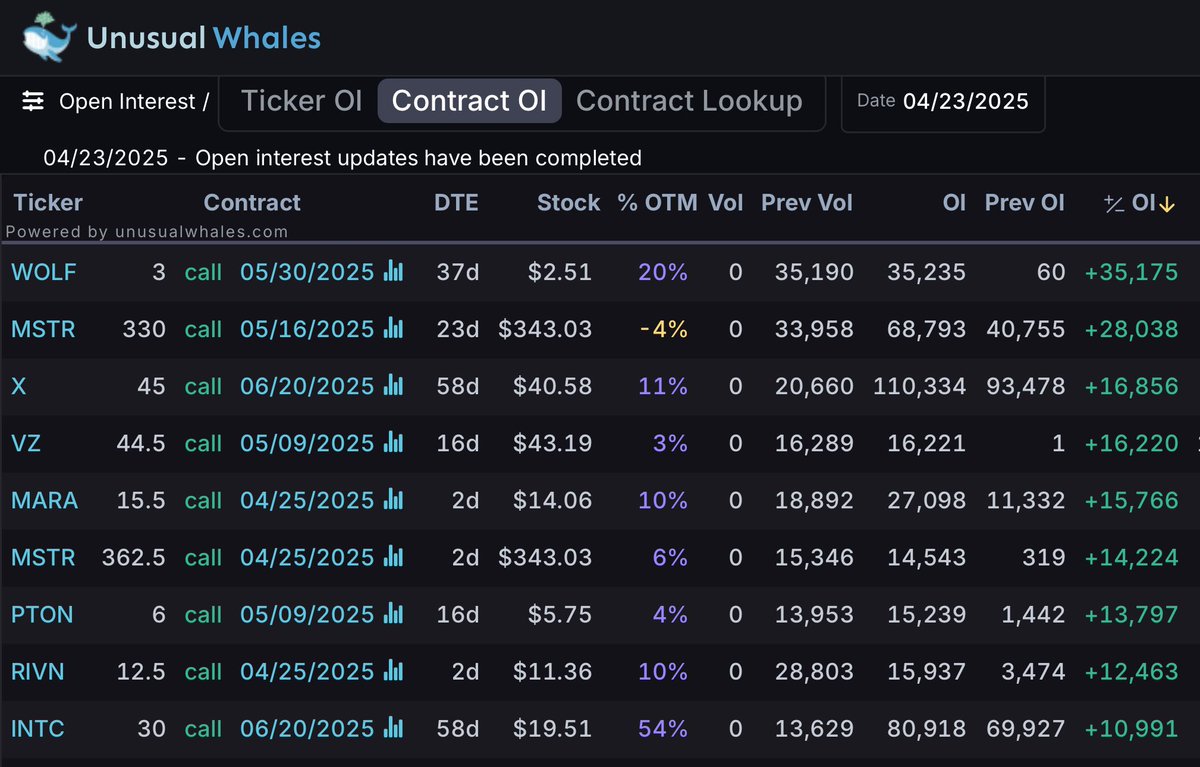
Task: Sort by the +/- OI column arrow
Action: (1167, 204)
